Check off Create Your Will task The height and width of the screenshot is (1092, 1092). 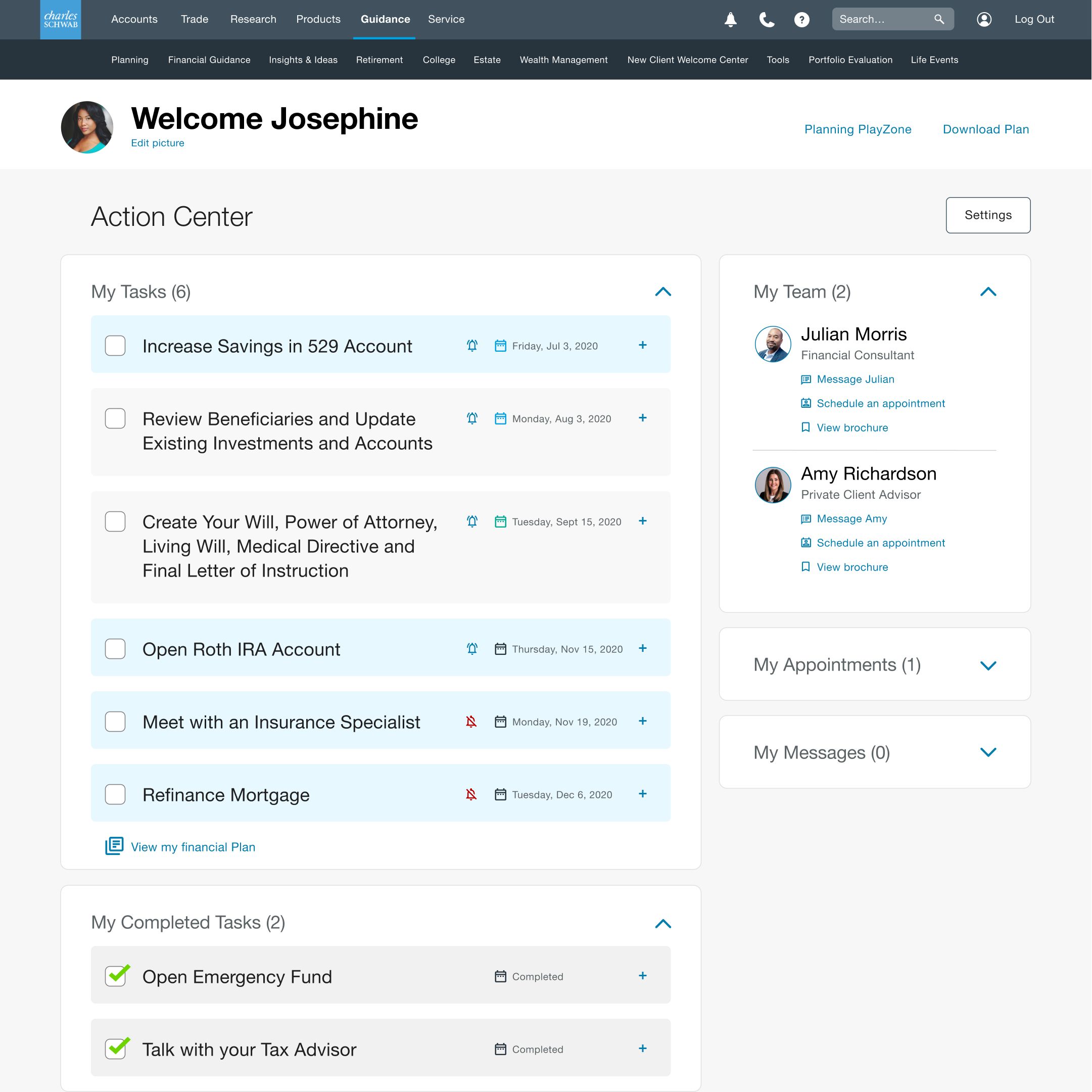click(115, 521)
